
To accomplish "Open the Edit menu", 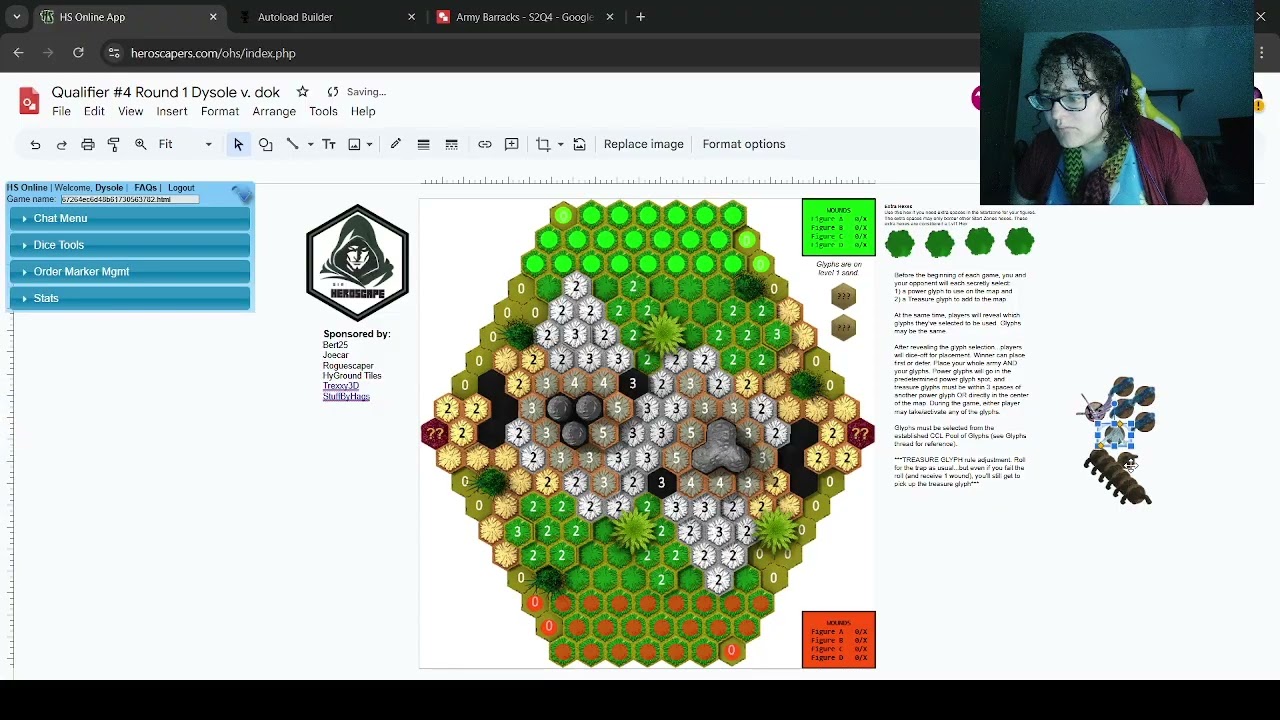I will pyautogui.click(x=94, y=111).
